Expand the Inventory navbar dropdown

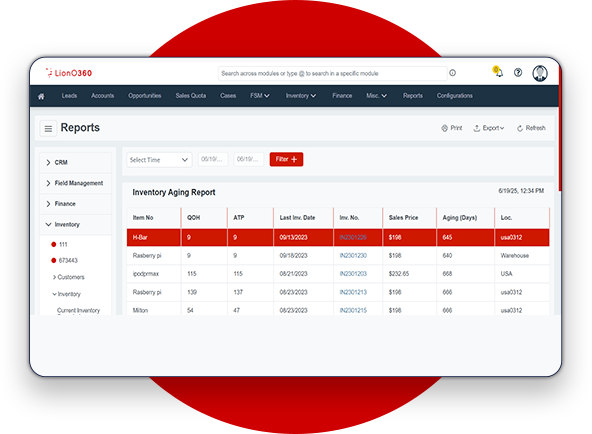[301, 96]
